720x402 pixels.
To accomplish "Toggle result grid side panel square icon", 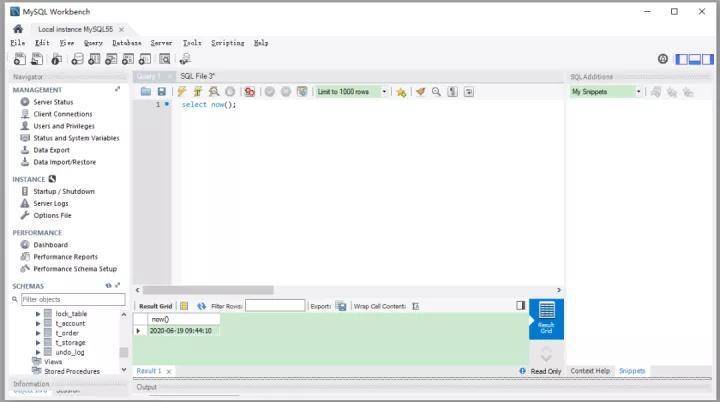I will coord(520,306).
